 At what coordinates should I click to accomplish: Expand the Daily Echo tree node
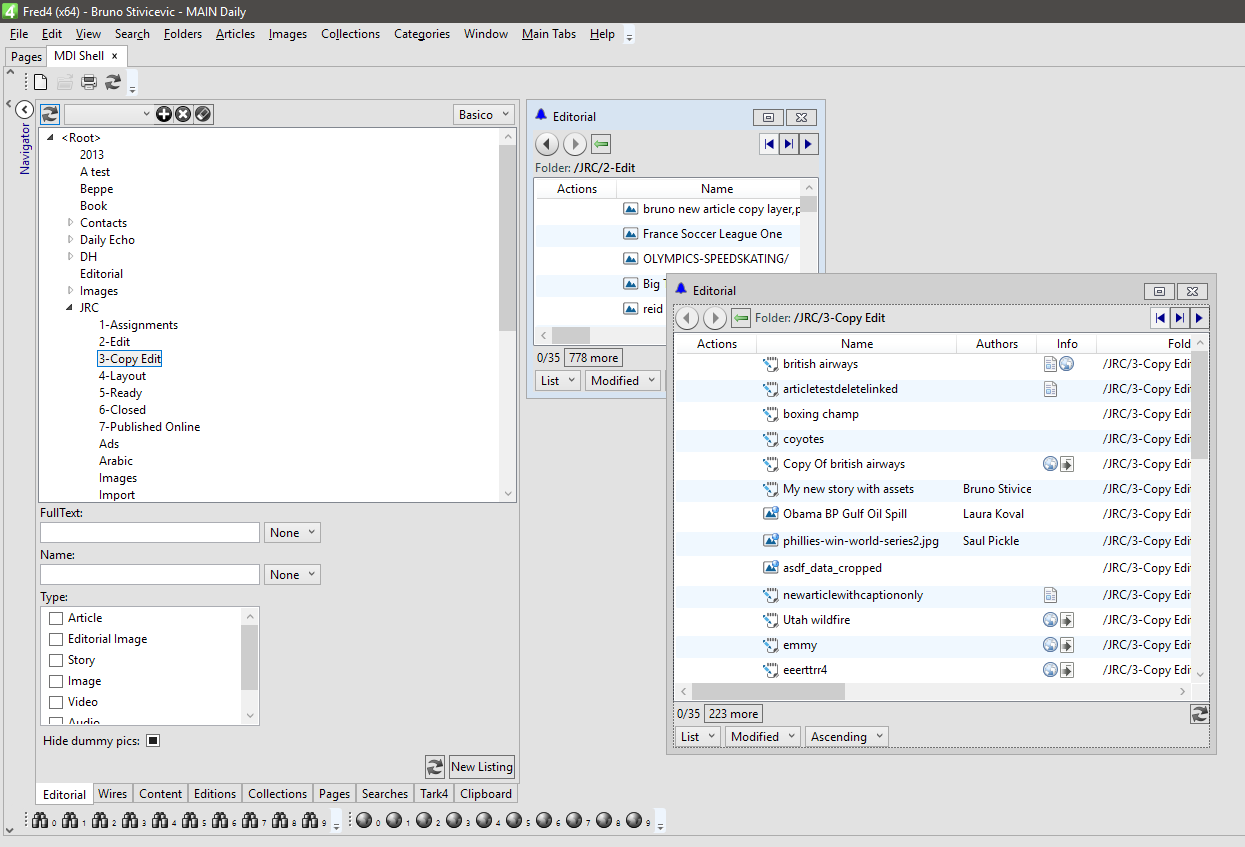point(70,240)
